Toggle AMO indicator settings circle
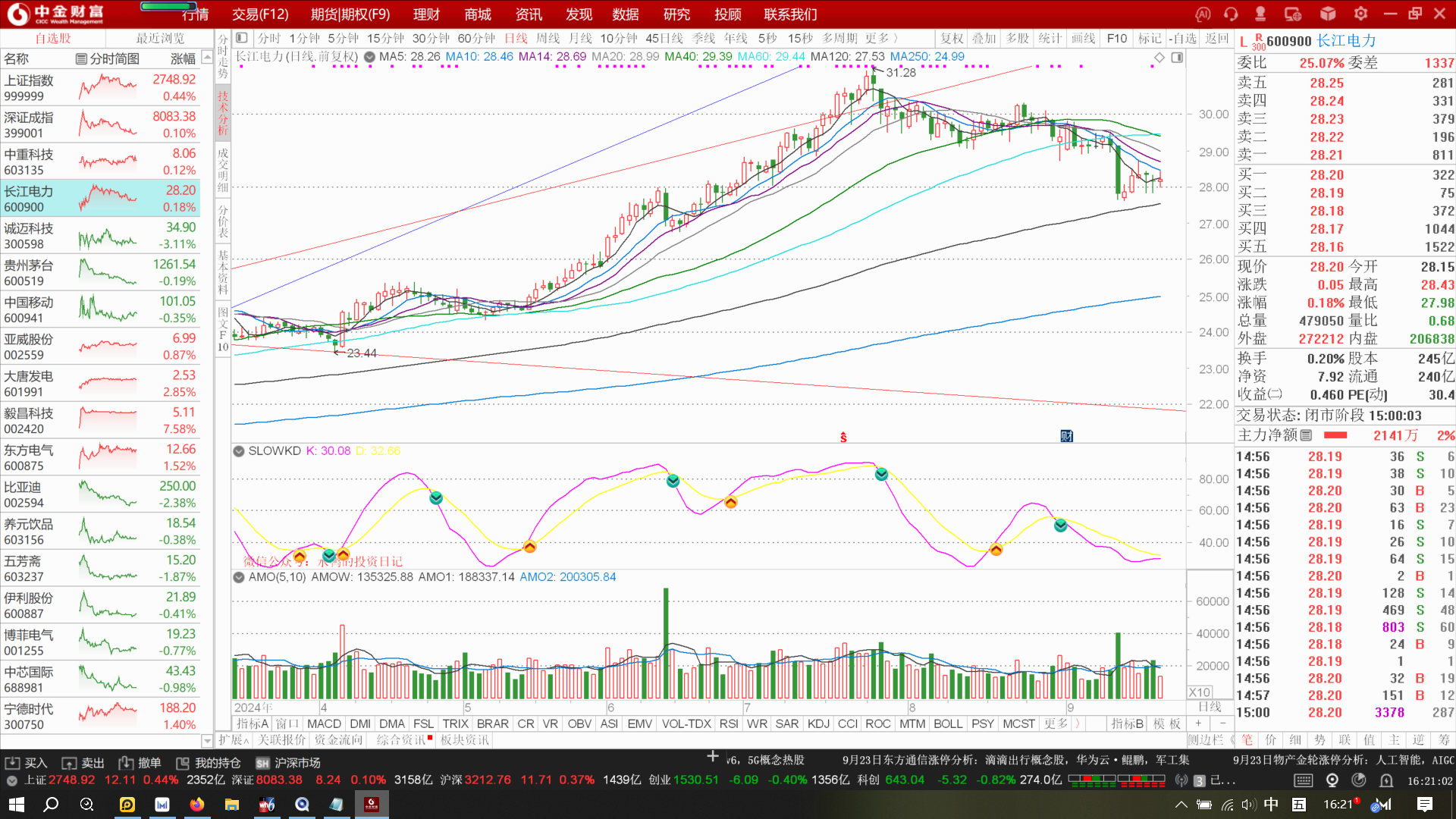Viewport: 1456px width, 819px height. click(239, 578)
